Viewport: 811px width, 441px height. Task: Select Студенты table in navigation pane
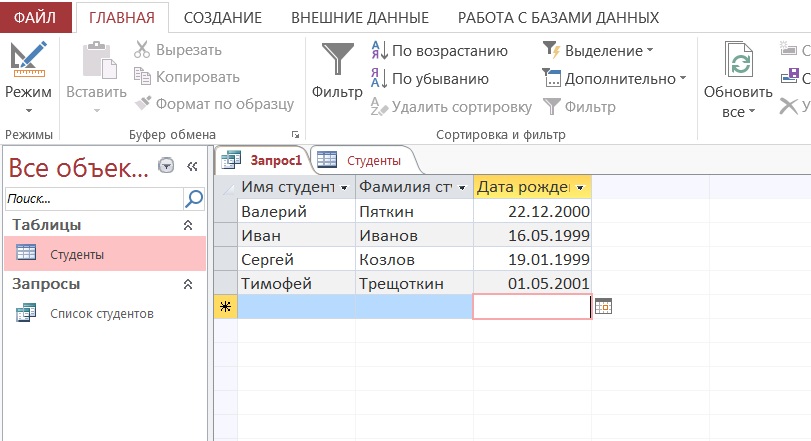[x=105, y=254]
